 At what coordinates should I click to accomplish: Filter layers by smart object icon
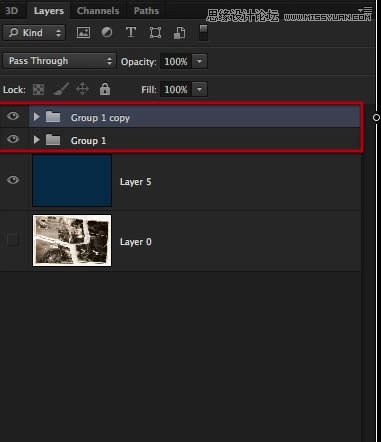pyautogui.click(x=179, y=33)
